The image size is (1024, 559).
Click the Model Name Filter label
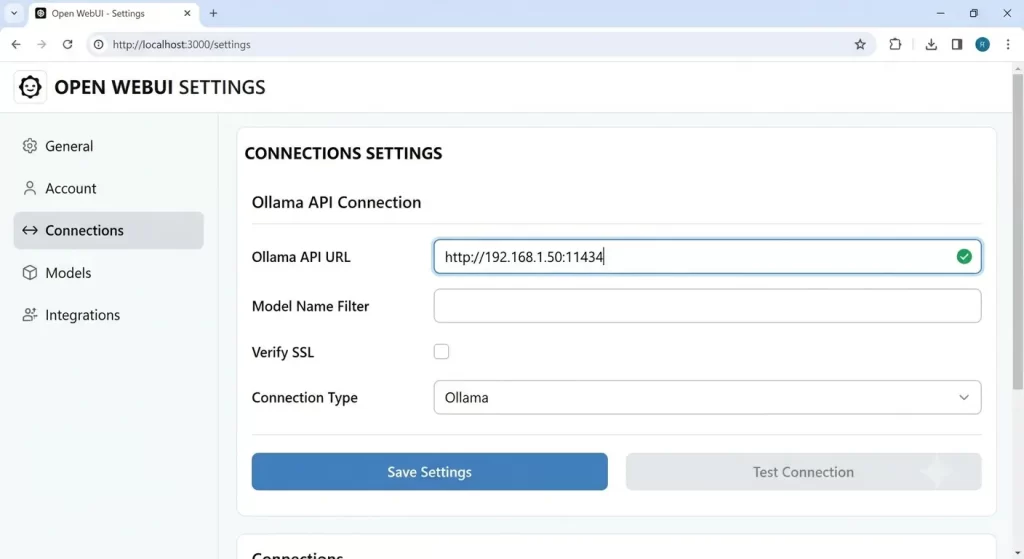click(310, 306)
